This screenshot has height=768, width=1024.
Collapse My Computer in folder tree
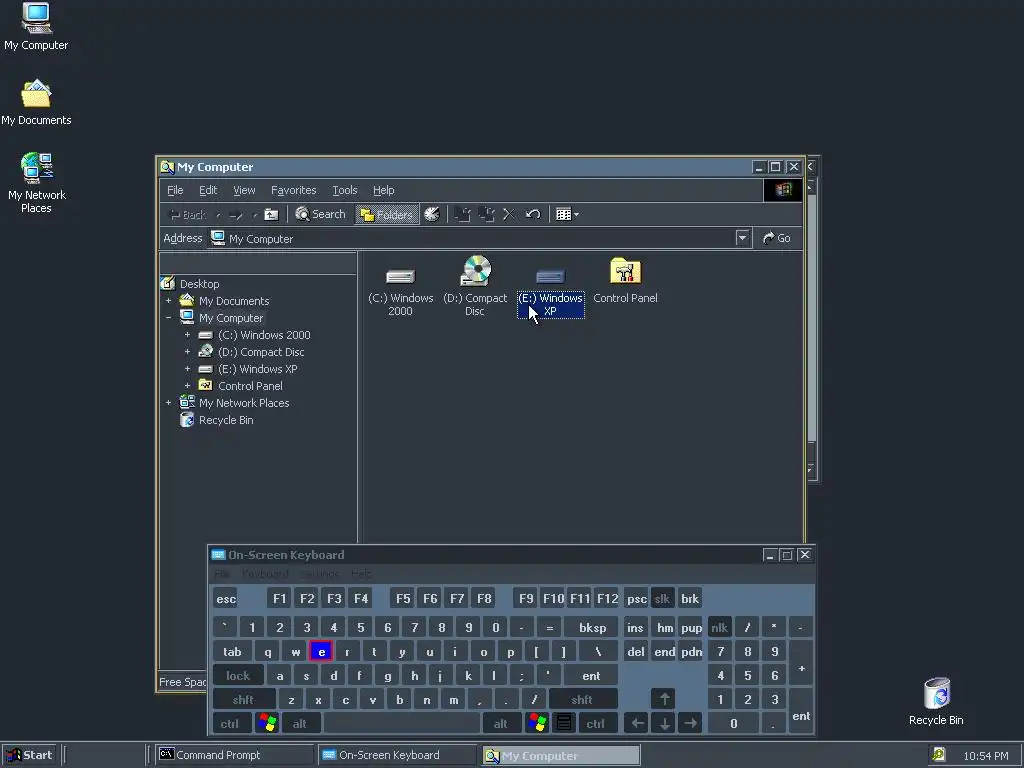click(x=168, y=318)
